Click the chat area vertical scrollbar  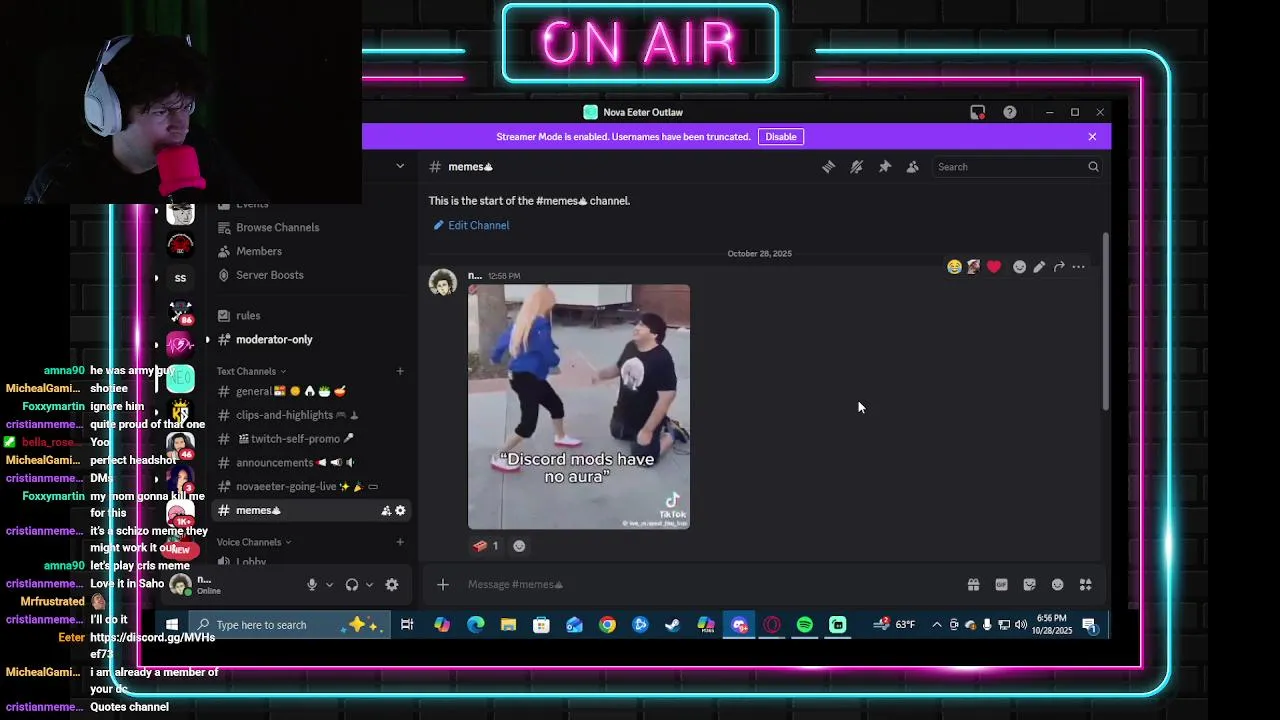point(1106,320)
